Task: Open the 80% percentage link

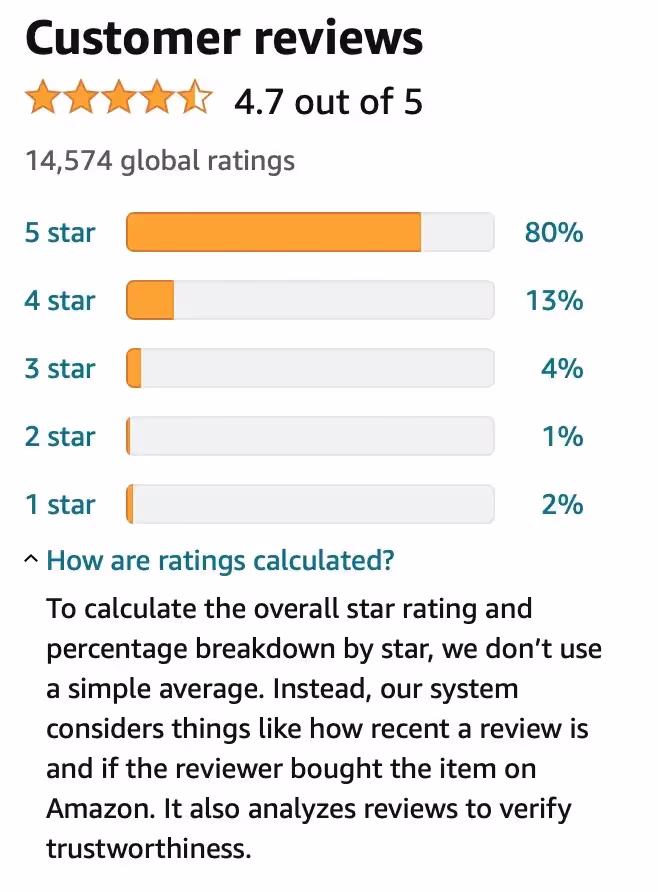Action: pyautogui.click(x=553, y=233)
